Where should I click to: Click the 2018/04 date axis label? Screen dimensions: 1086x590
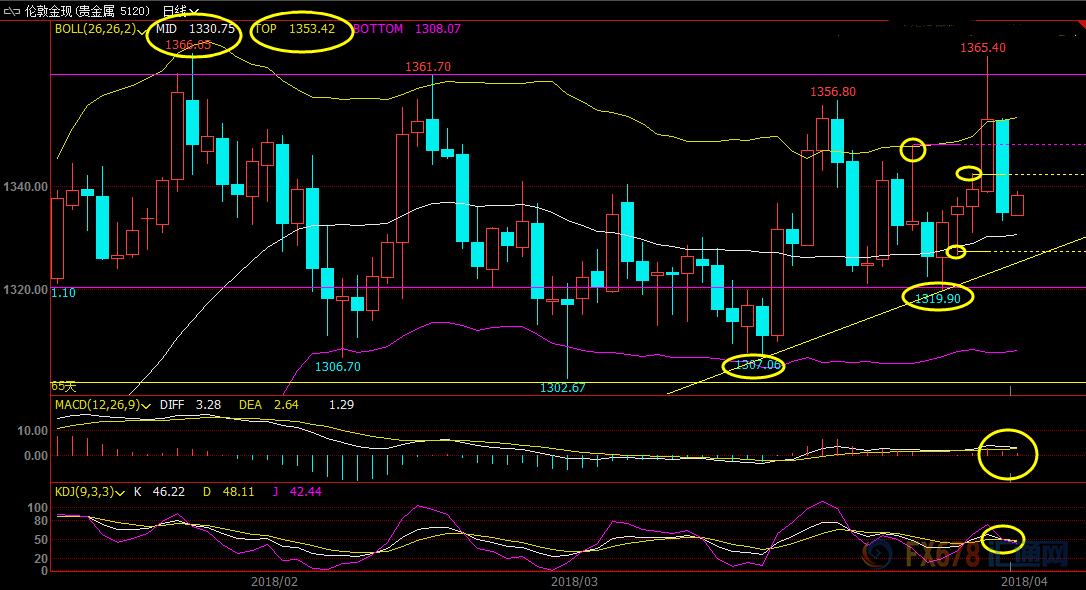pyautogui.click(x=1024, y=582)
